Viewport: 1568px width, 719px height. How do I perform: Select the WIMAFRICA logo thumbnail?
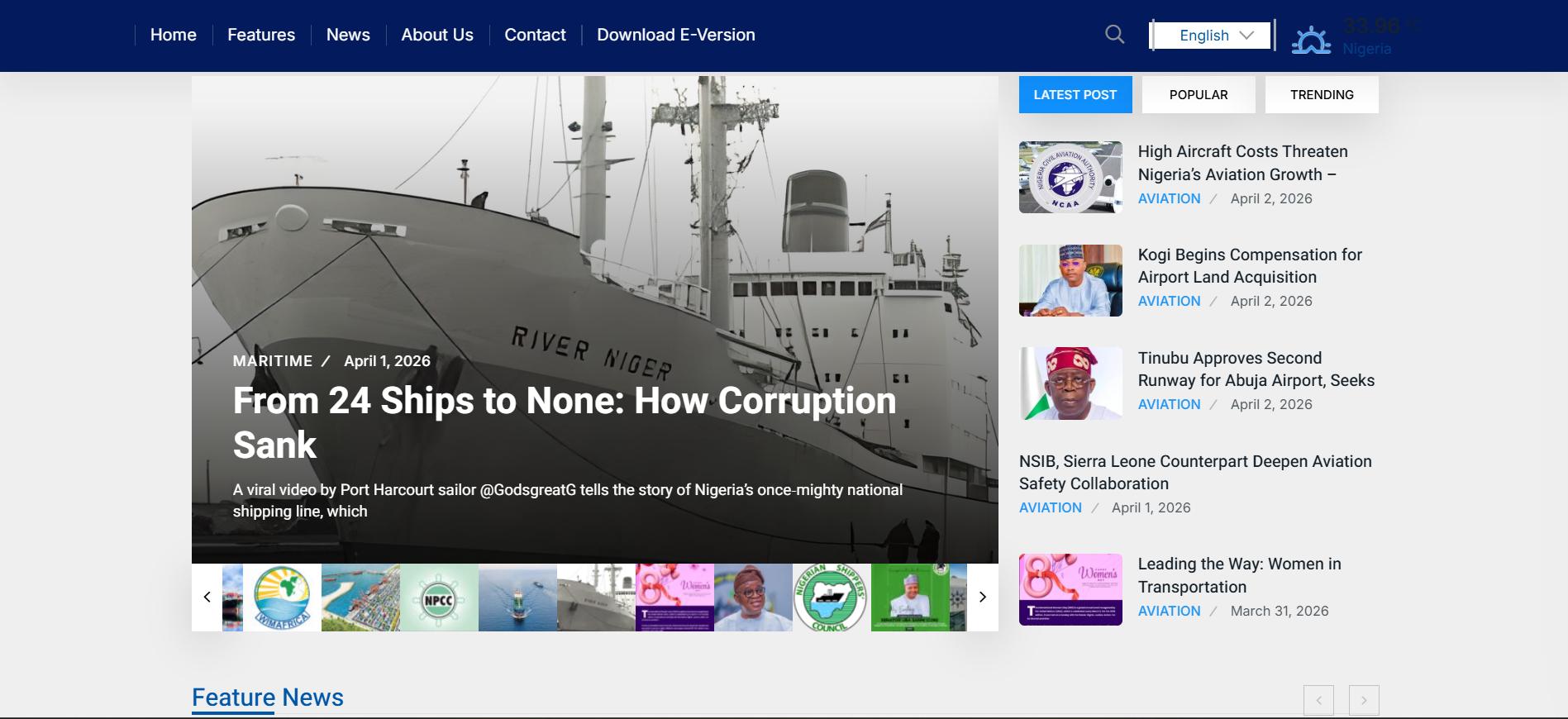(x=282, y=598)
